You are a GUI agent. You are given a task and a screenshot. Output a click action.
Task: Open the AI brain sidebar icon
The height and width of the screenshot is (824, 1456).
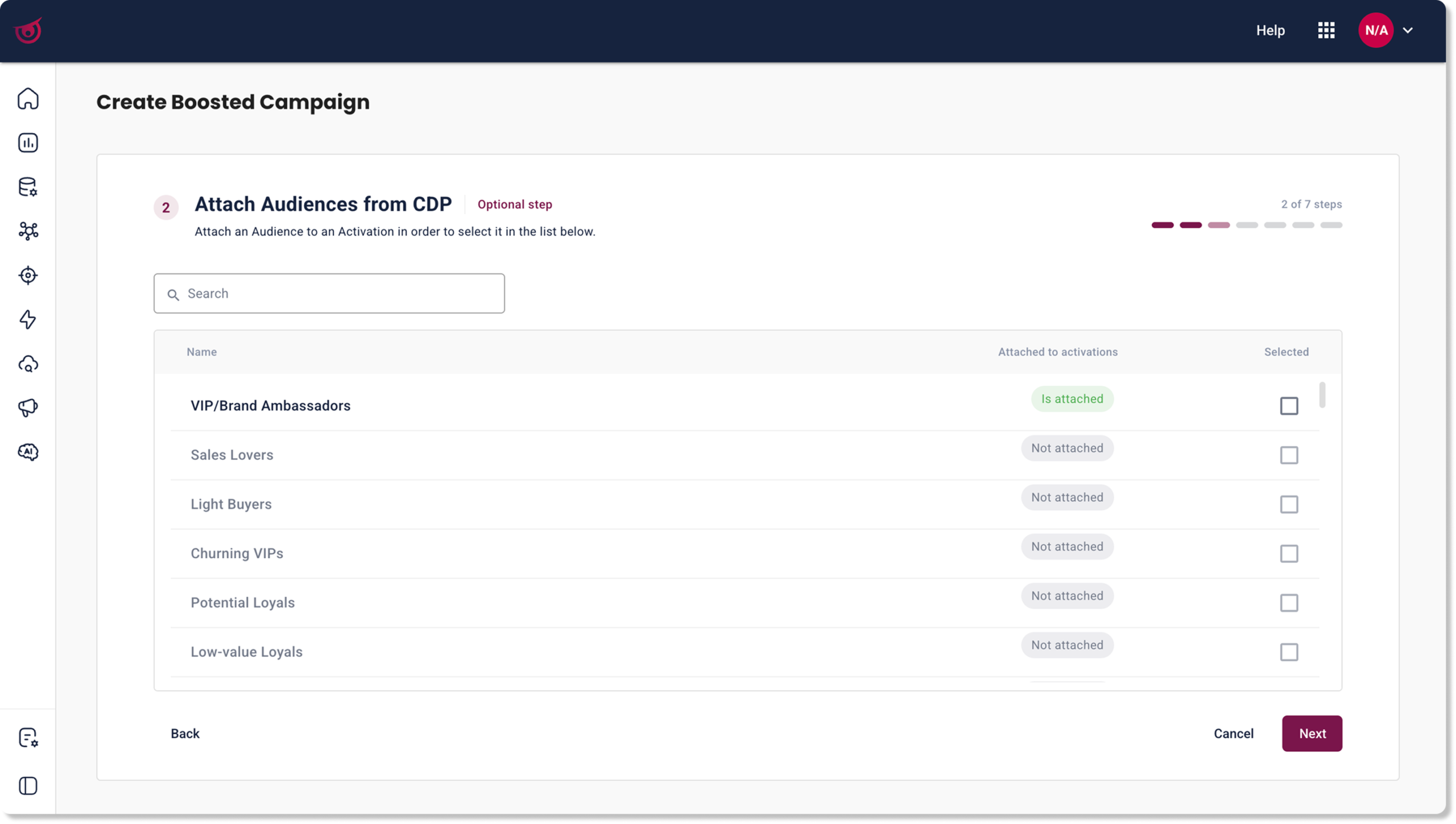point(28,452)
